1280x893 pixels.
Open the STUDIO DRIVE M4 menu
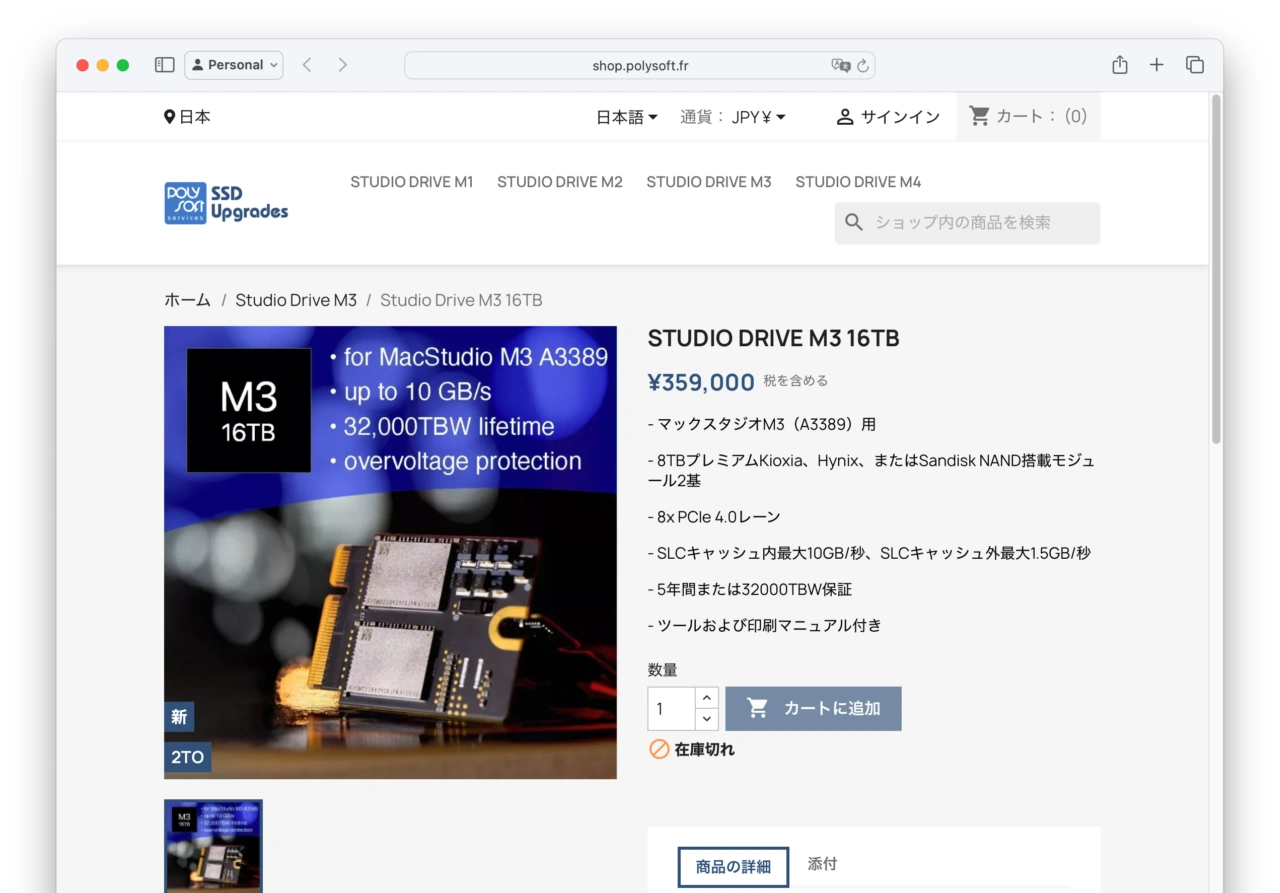858,182
